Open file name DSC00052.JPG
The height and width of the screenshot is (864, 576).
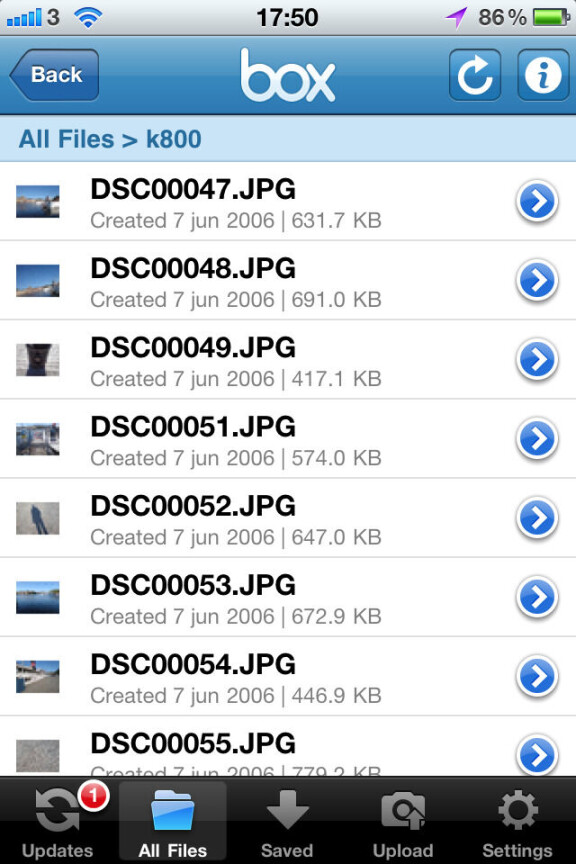(x=193, y=506)
